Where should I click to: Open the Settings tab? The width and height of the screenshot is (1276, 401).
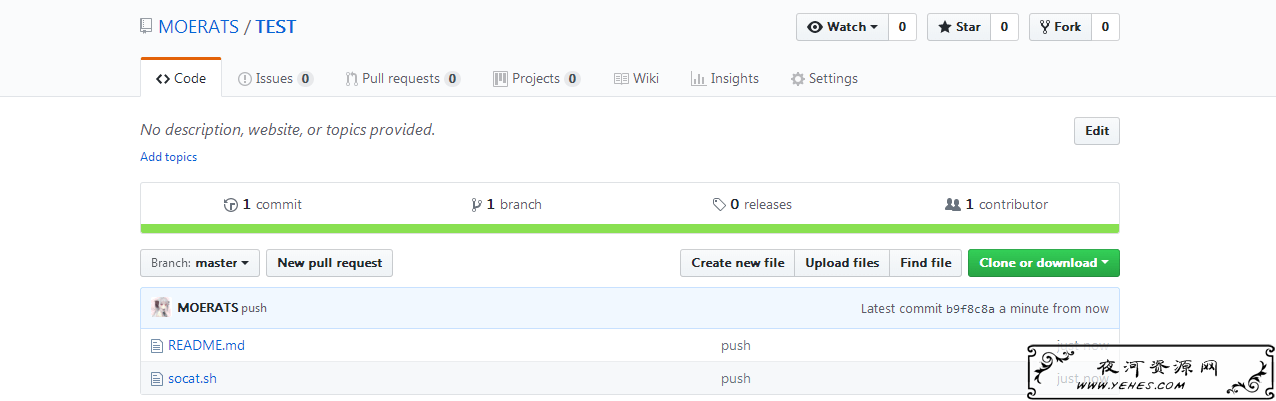[x=824, y=78]
